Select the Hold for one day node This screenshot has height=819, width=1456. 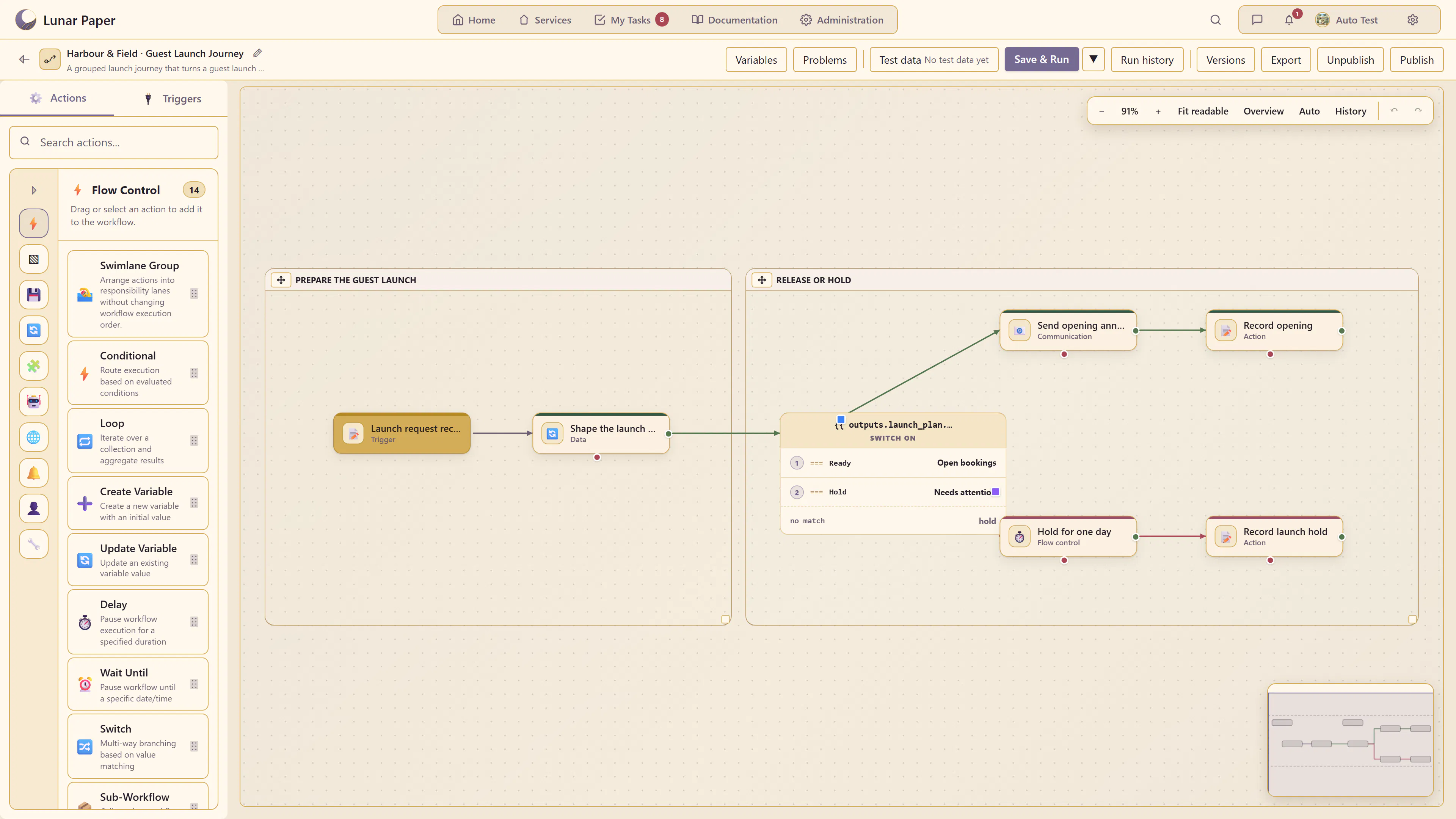coord(1068,537)
